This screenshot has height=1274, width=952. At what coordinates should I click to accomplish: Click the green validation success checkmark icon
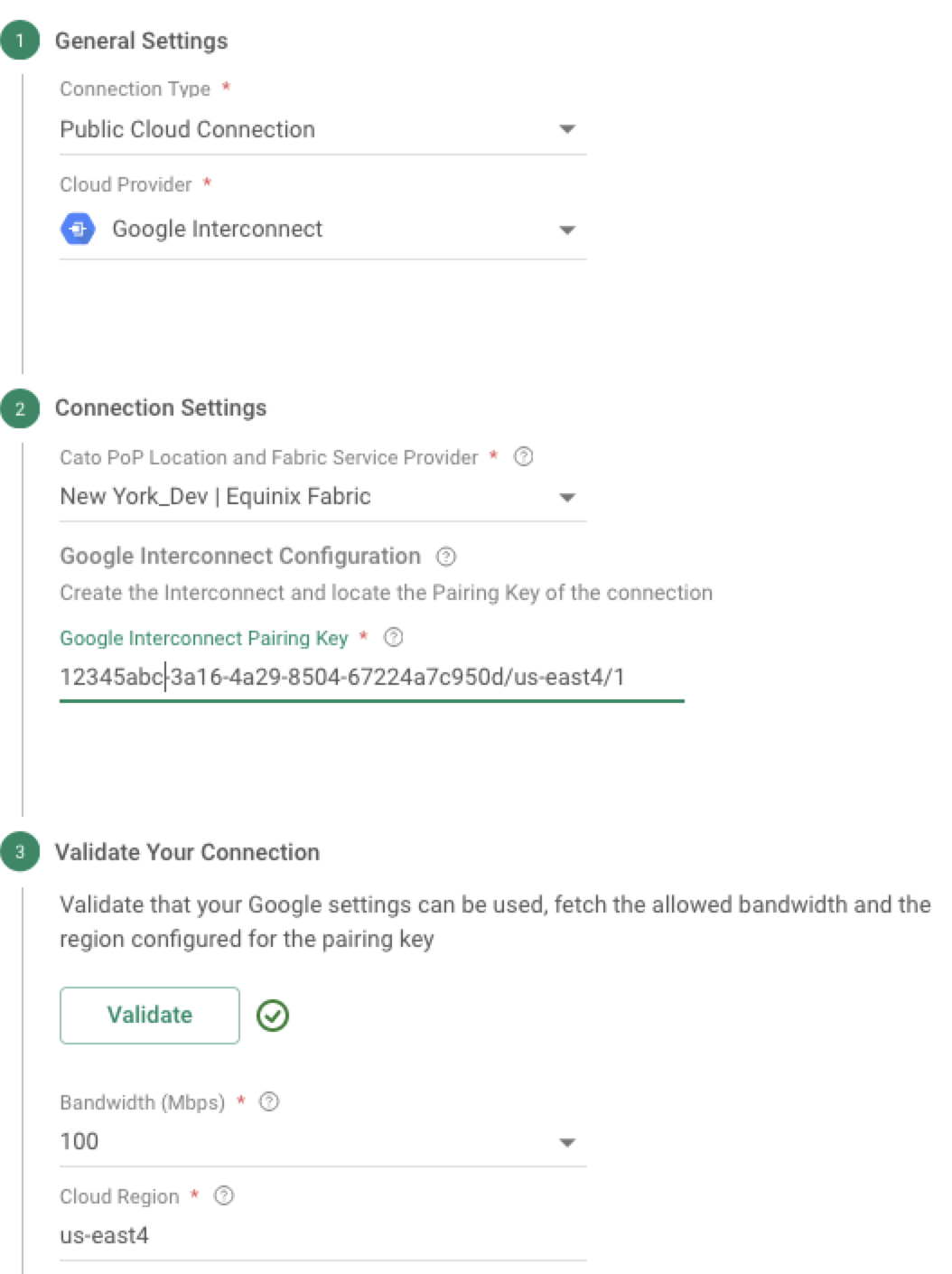coord(272,1015)
